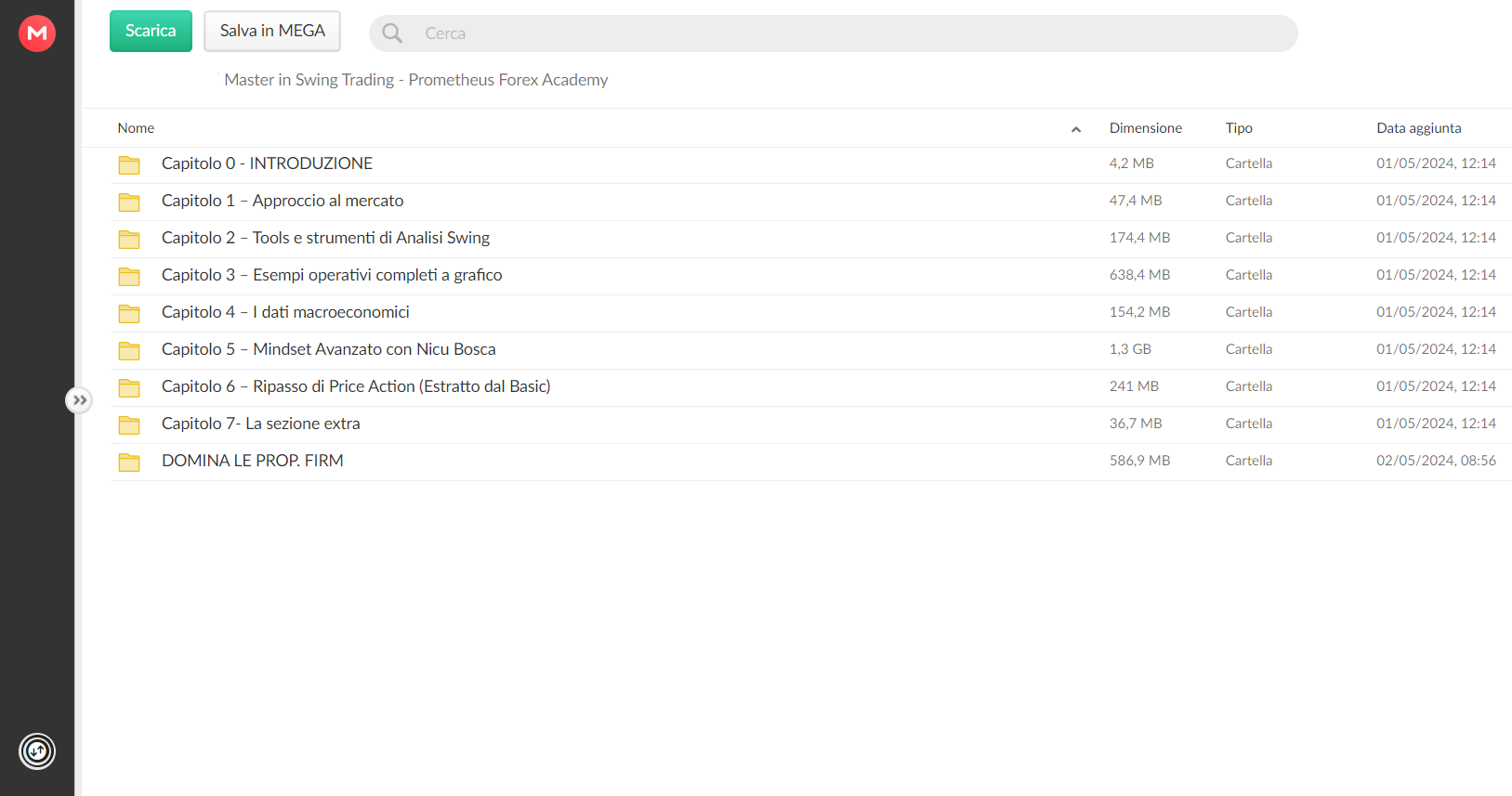Click the Salva in MEGA button
Image resolution: width=1512 pixels, height=796 pixels.
tap(272, 31)
